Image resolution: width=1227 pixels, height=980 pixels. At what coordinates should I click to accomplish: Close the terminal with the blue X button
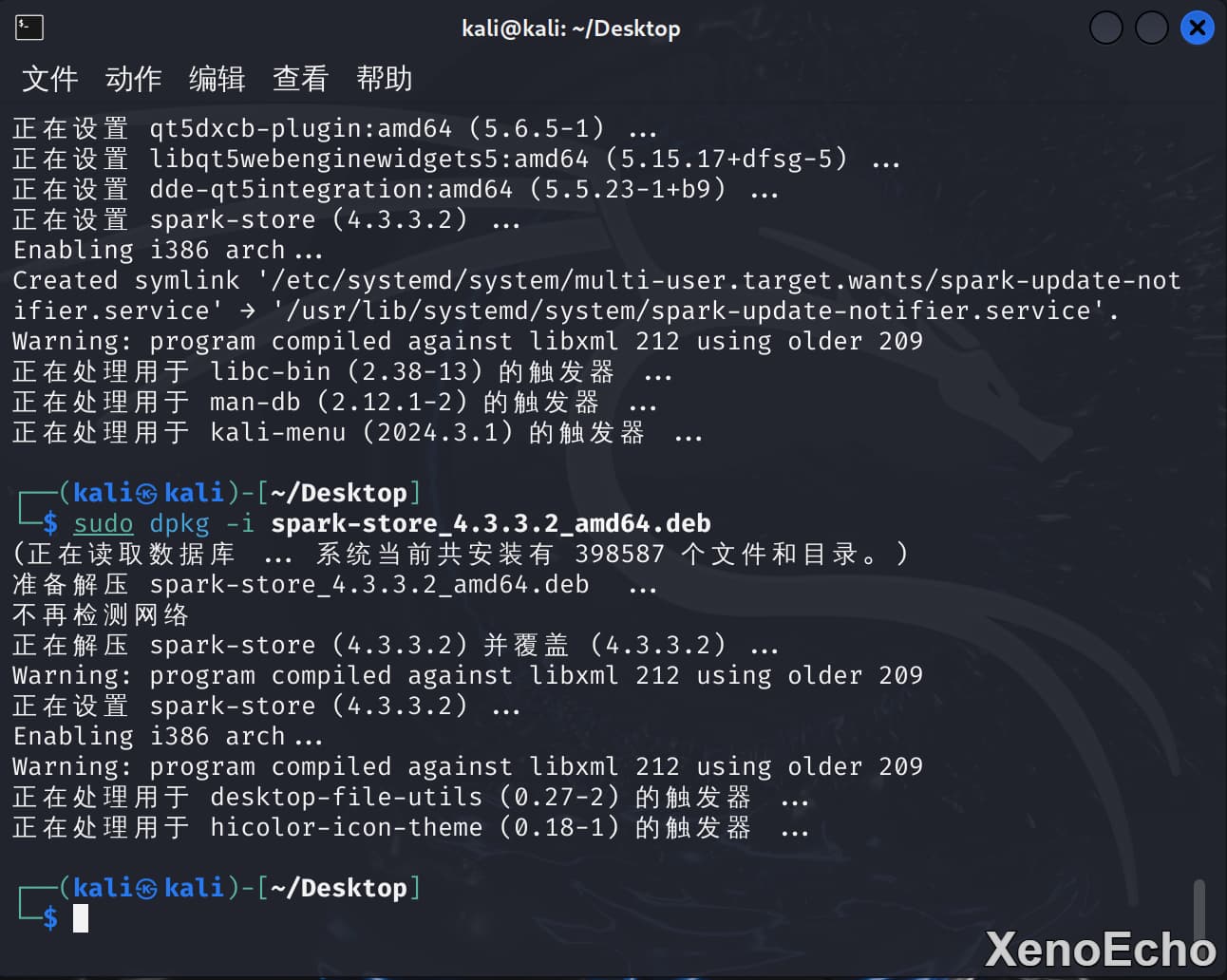click(x=1197, y=28)
